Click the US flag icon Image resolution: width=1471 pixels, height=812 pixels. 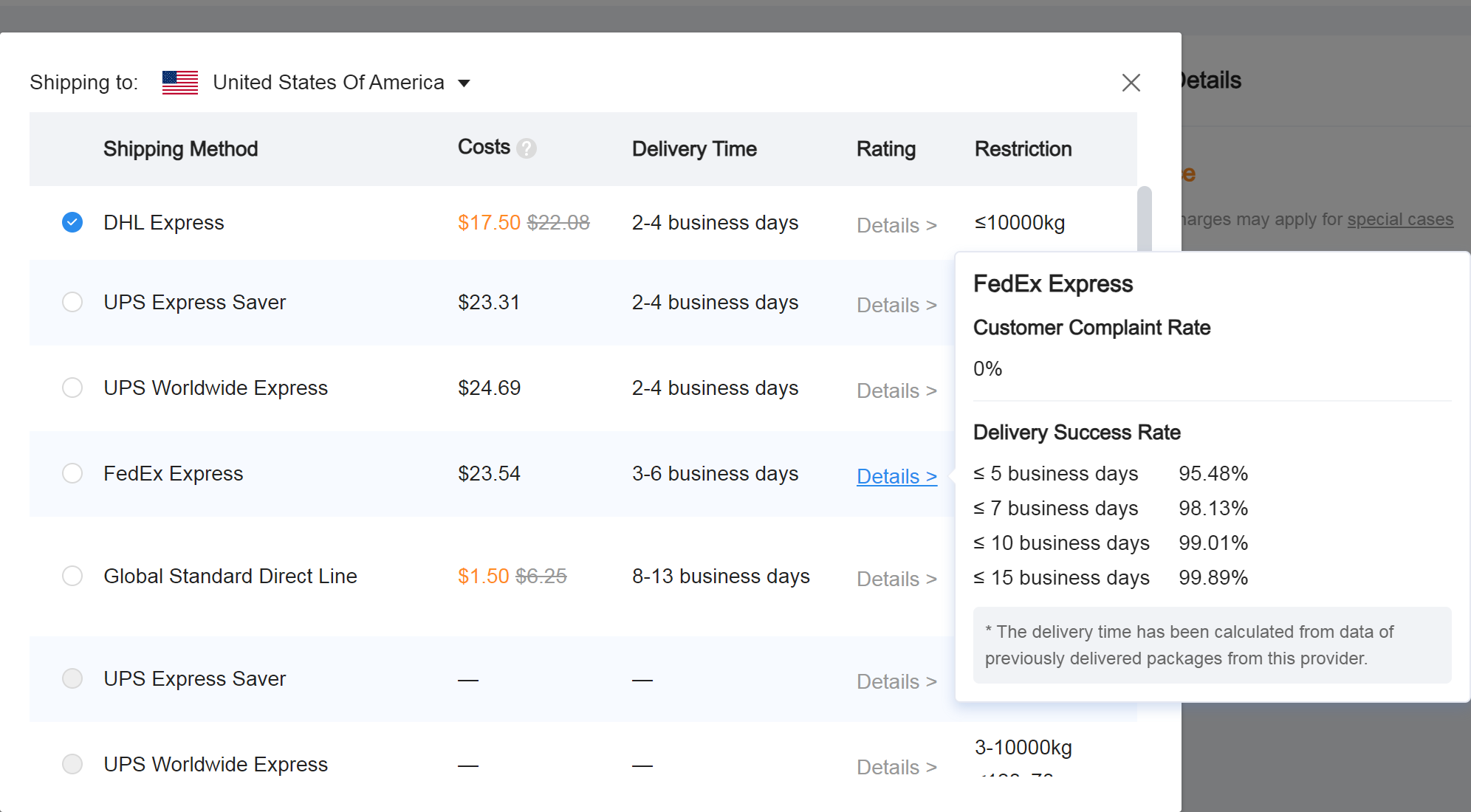[x=180, y=83]
